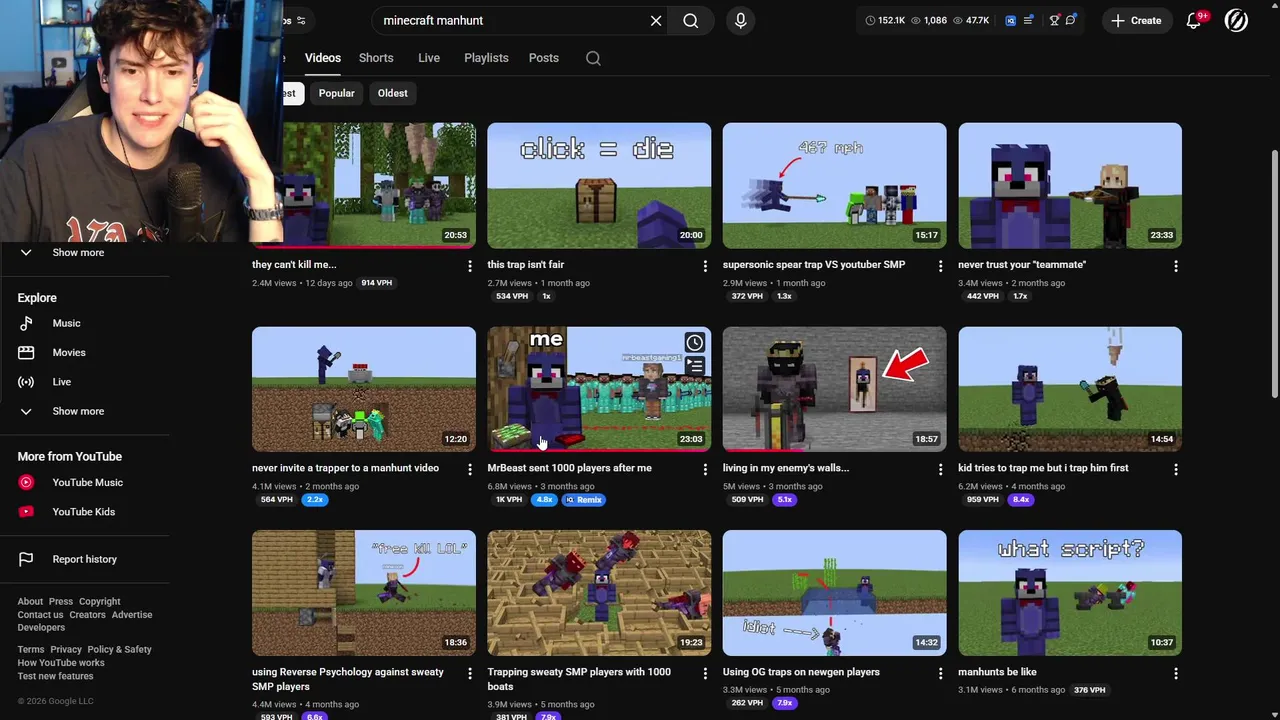Open three-dot menu for 'Trapping sweaty SMP players'
Viewport: 1280px width, 720px height.
(705, 674)
